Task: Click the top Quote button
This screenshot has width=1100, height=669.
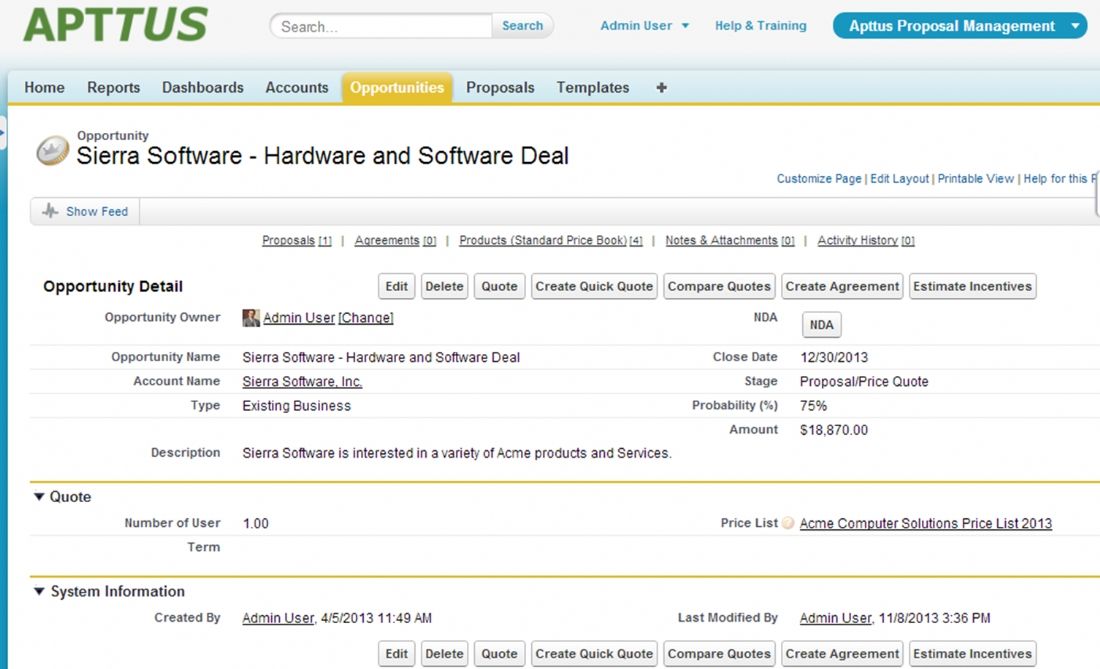Action: tap(499, 286)
